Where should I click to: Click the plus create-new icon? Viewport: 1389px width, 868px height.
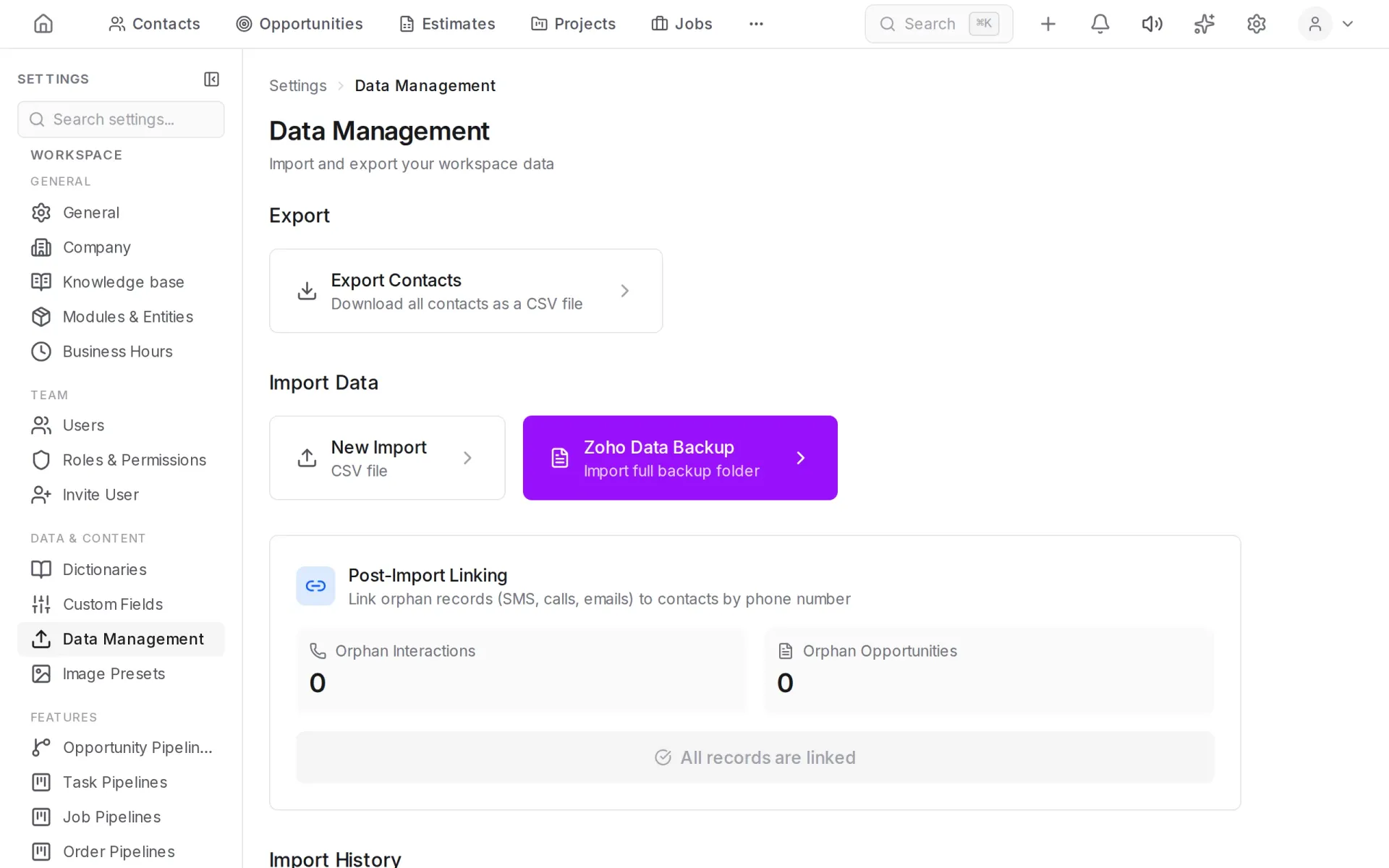tap(1048, 24)
